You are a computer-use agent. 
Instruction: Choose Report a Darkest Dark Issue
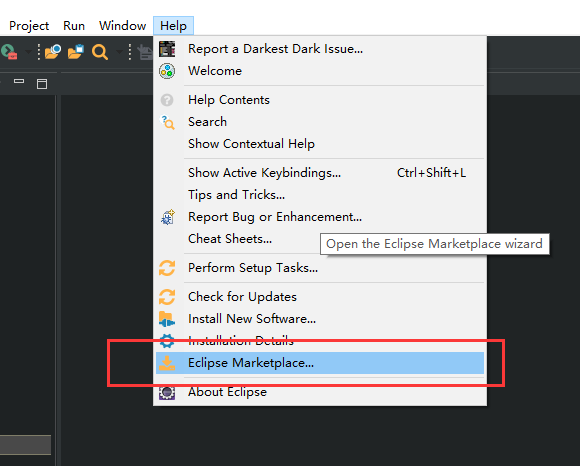pos(320,49)
